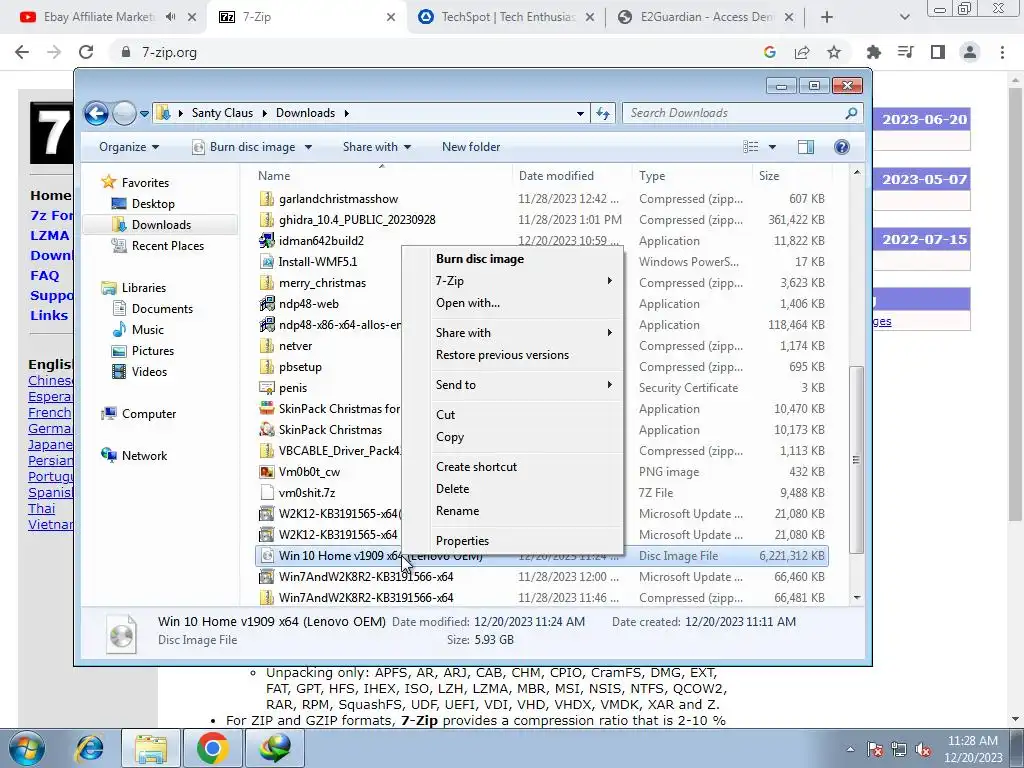
Task: Open Explorer help question mark icon
Action: pyautogui.click(x=842, y=147)
